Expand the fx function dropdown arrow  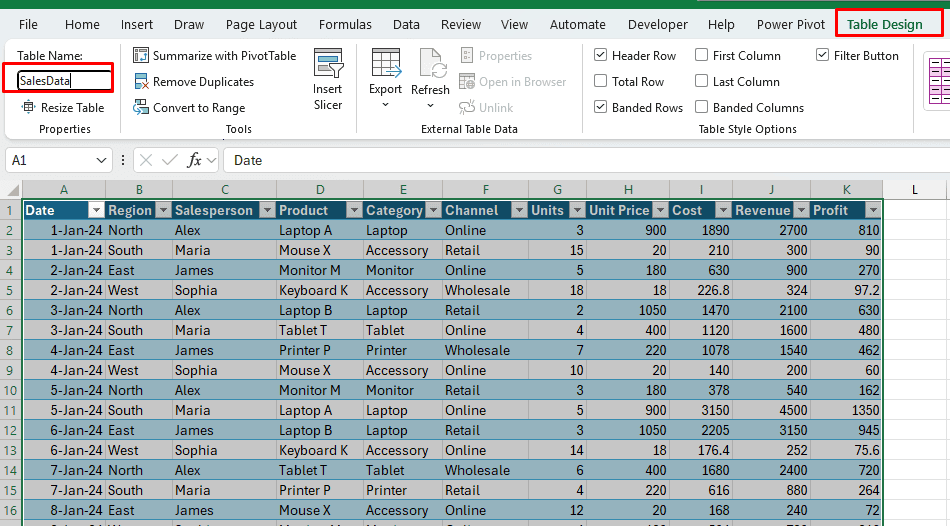pos(211,161)
